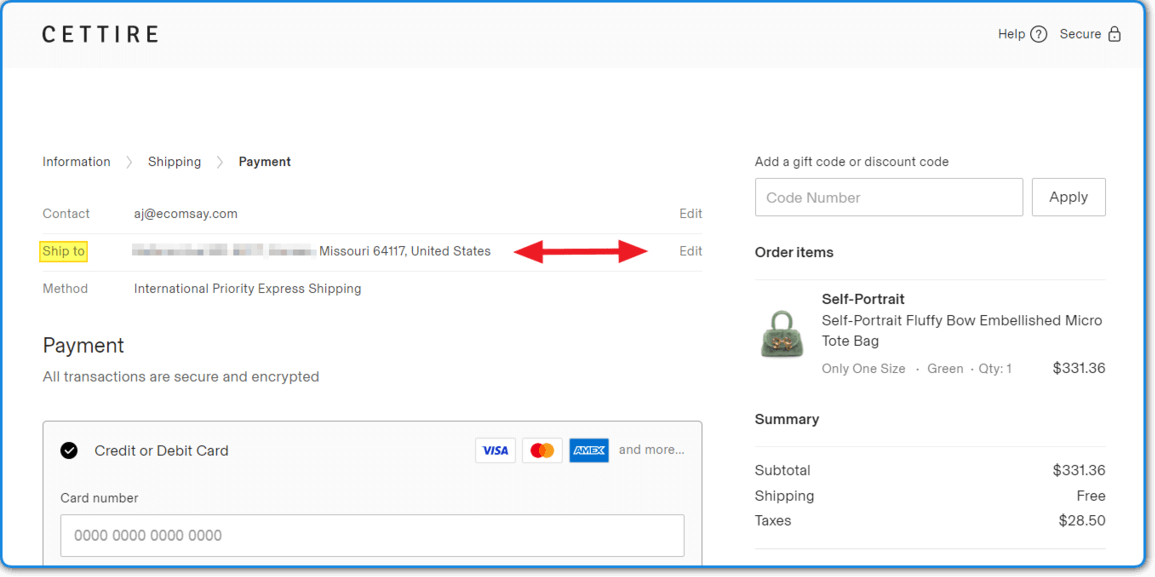Screen dimensions: 1155x577
Task: Click the green tote bag thumbnail
Action: 782,334
